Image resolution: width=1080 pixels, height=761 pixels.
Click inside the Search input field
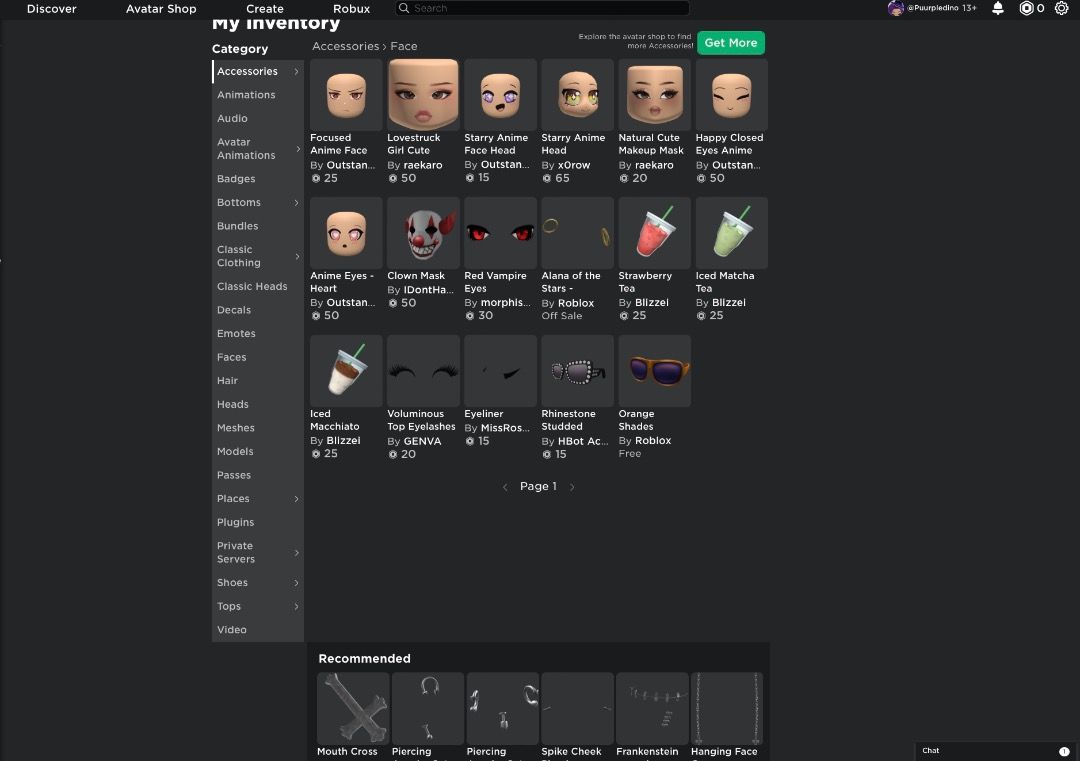(x=543, y=8)
